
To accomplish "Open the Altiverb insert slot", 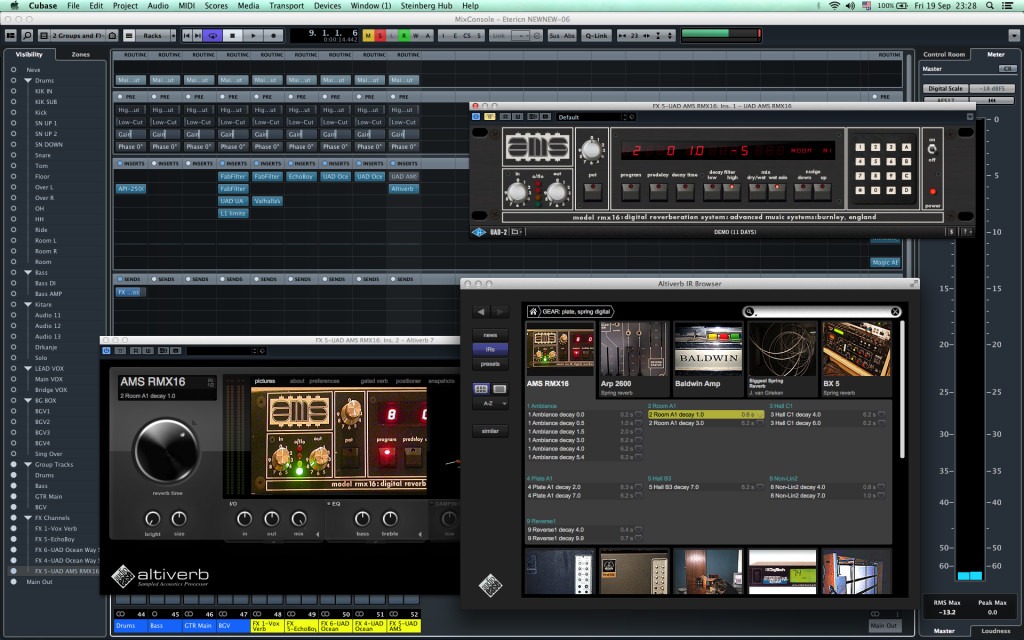I will coord(403,189).
